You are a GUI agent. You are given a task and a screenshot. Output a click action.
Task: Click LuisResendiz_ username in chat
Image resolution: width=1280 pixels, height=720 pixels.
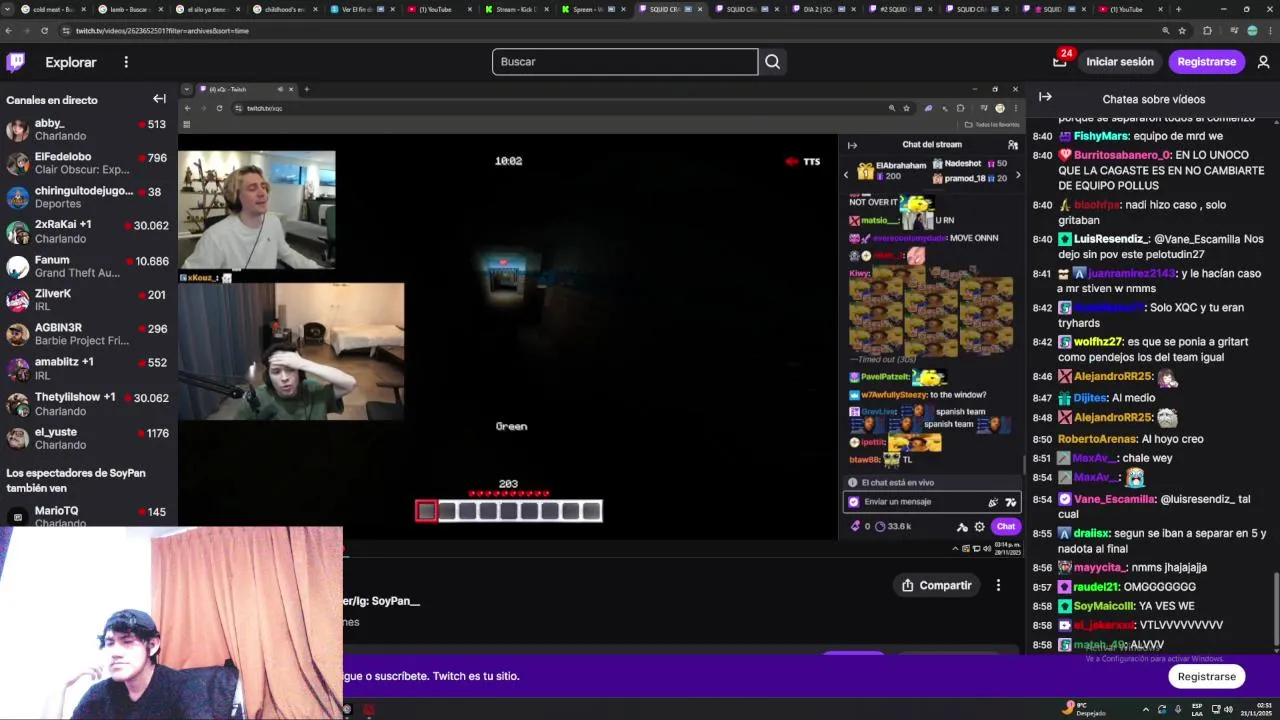click(1112, 239)
